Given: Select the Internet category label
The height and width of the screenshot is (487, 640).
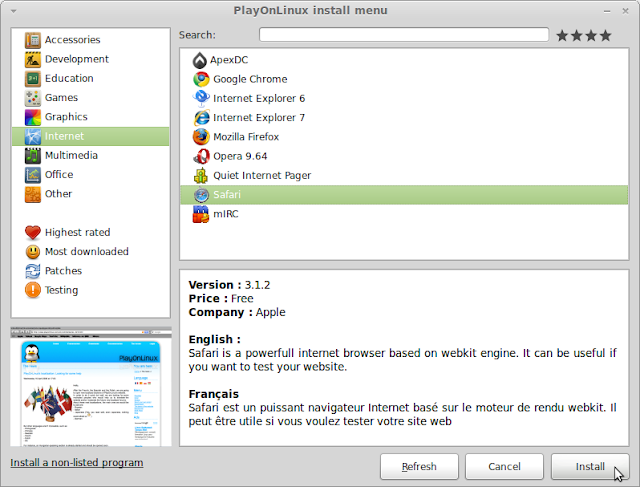Looking at the screenshot, I should point(64,136).
